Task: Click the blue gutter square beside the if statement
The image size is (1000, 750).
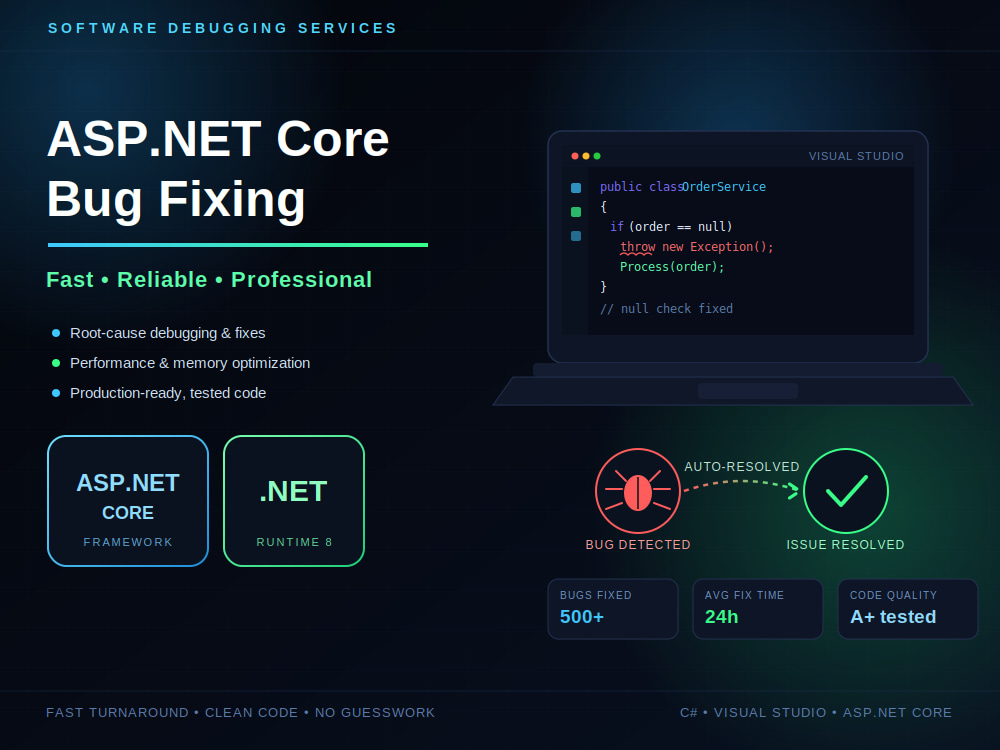Action: [x=576, y=236]
